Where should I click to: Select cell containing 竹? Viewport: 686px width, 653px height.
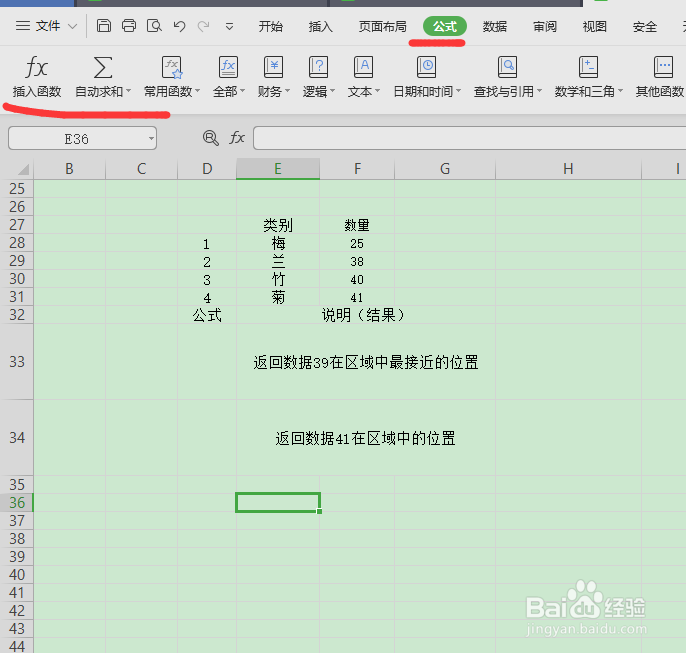pyautogui.click(x=278, y=279)
